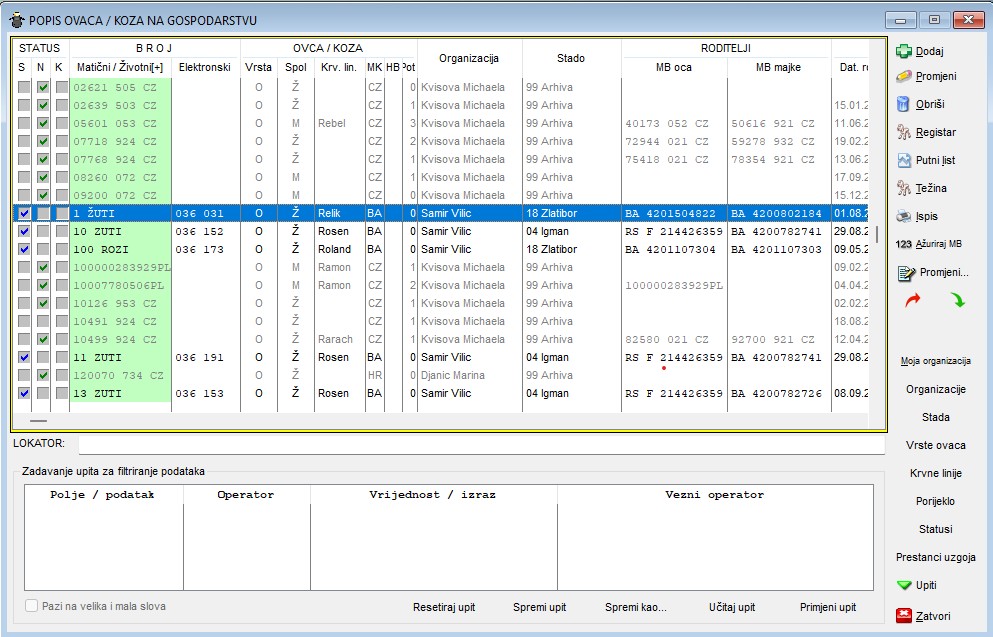Open Vrste ovaca section
Viewport: 993px width, 637px height.
click(935, 445)
